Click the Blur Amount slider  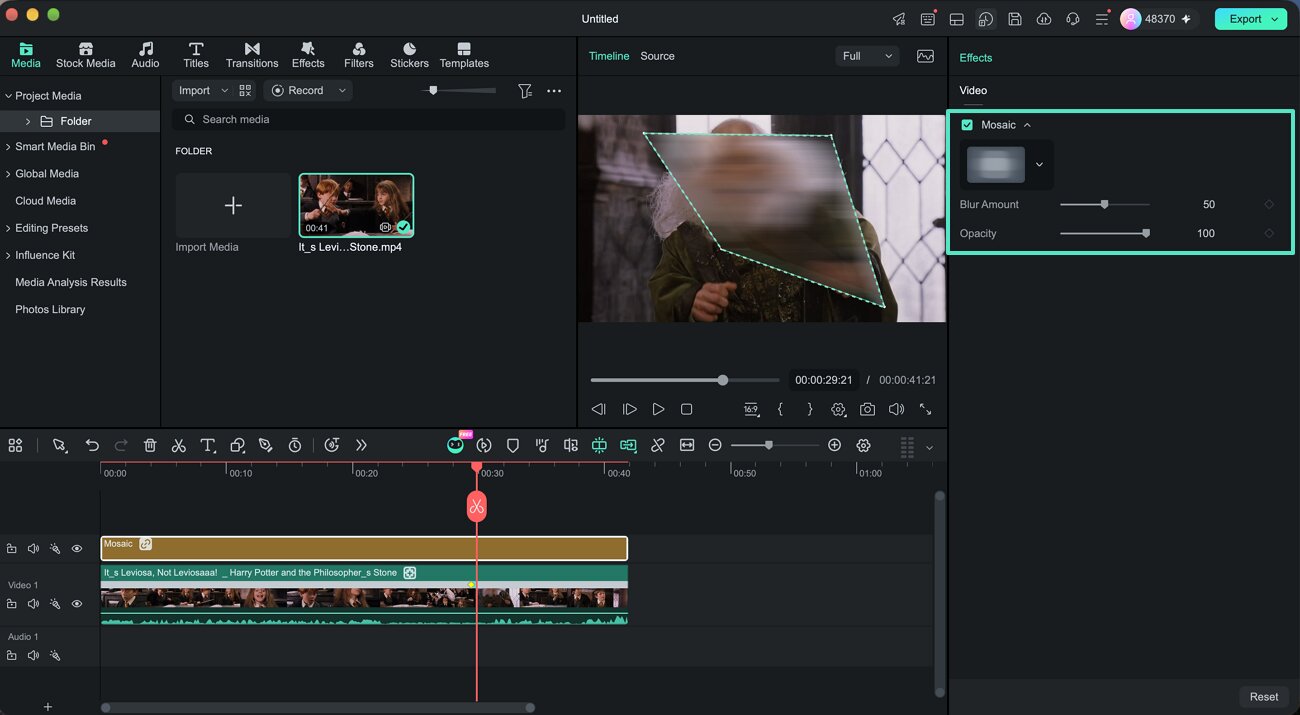point(1104,204)
